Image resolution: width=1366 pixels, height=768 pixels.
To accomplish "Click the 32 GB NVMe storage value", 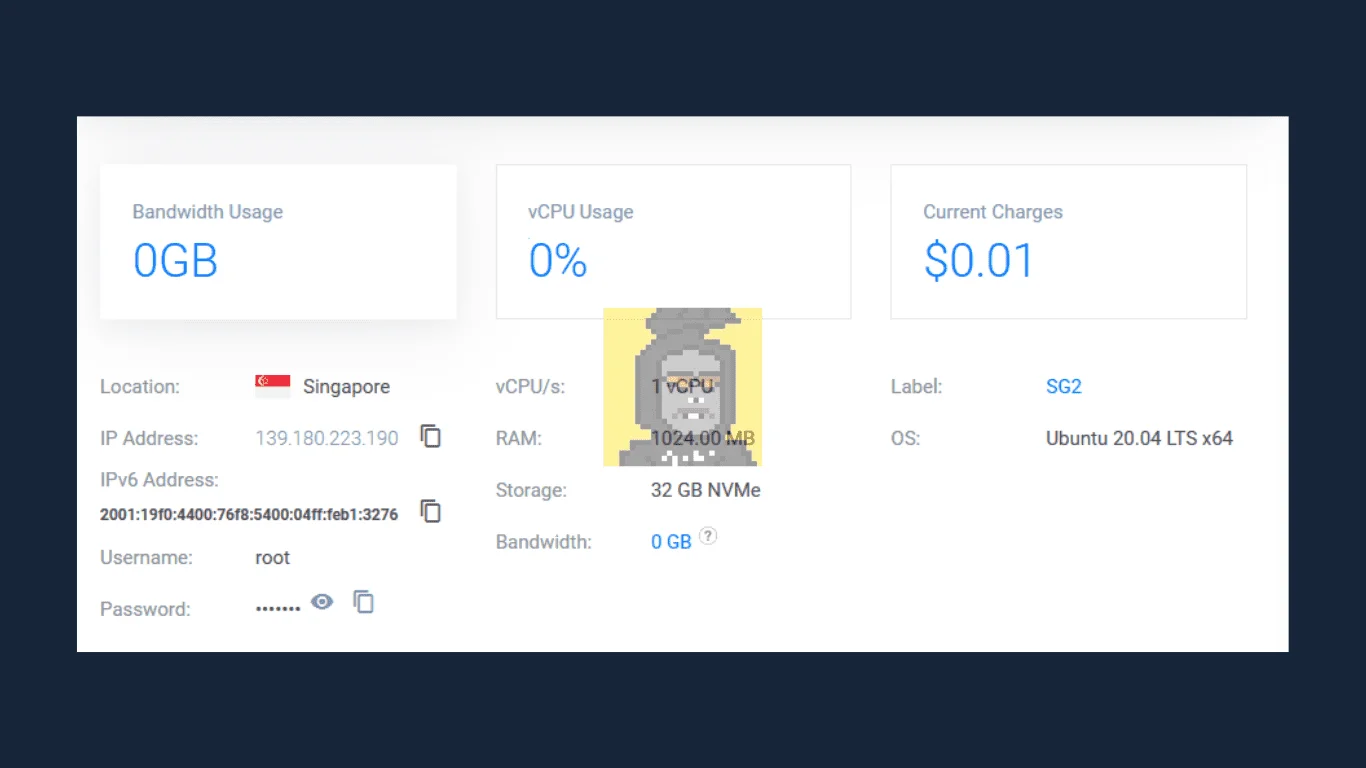I will tap(706, 490).
